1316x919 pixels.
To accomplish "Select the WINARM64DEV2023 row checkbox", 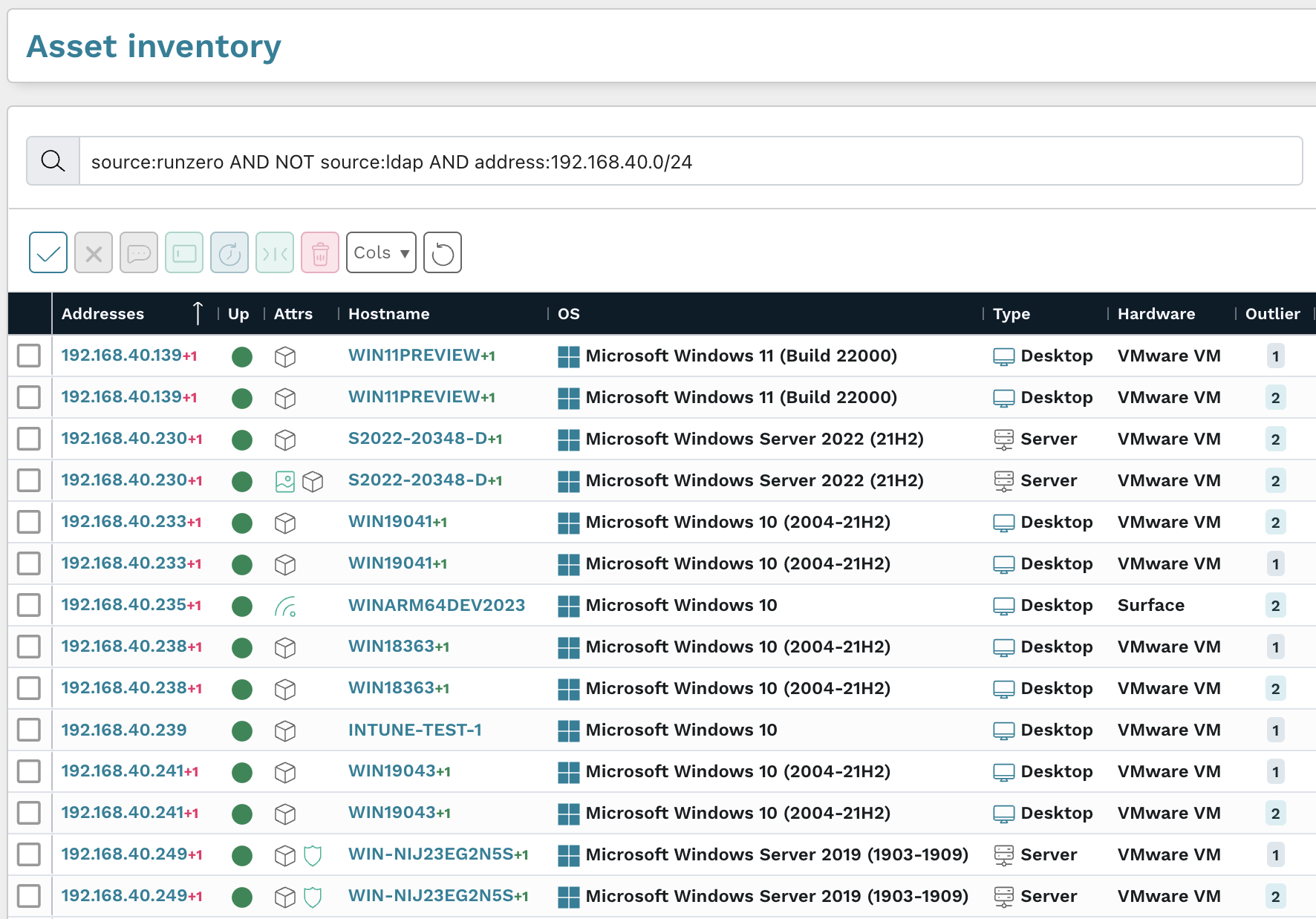I will (29, 605).
